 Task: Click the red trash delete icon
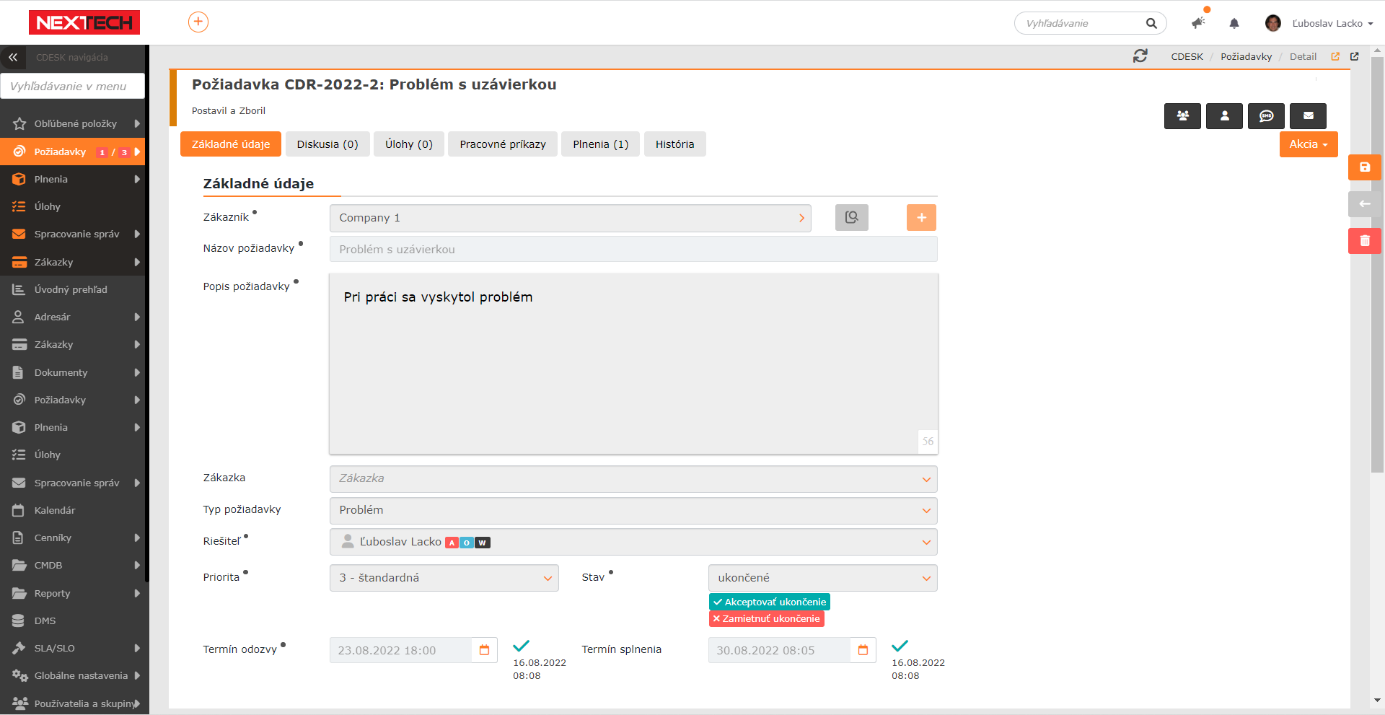click(1364, 240)
